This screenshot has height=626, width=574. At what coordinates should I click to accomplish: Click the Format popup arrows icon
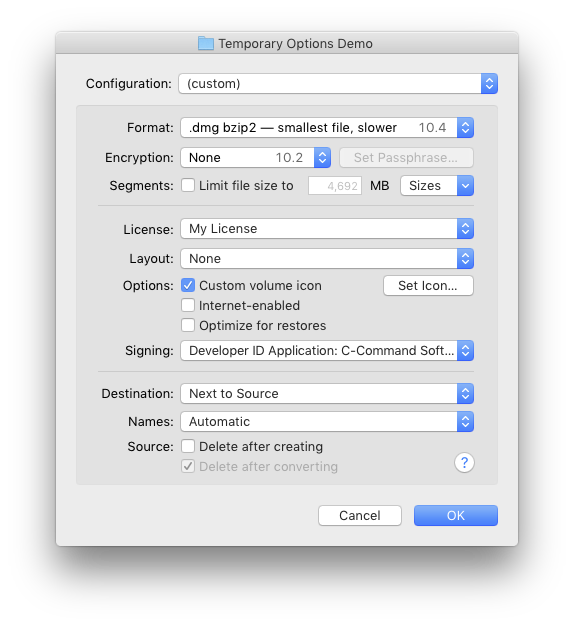(465, 128)
